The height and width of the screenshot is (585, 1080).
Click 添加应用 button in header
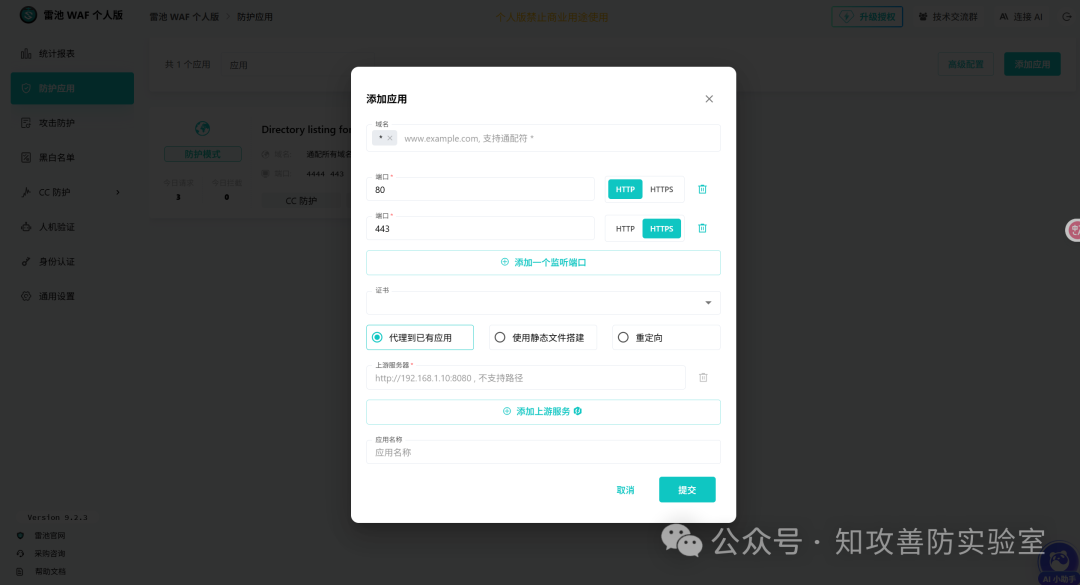tap(1032, 64)
